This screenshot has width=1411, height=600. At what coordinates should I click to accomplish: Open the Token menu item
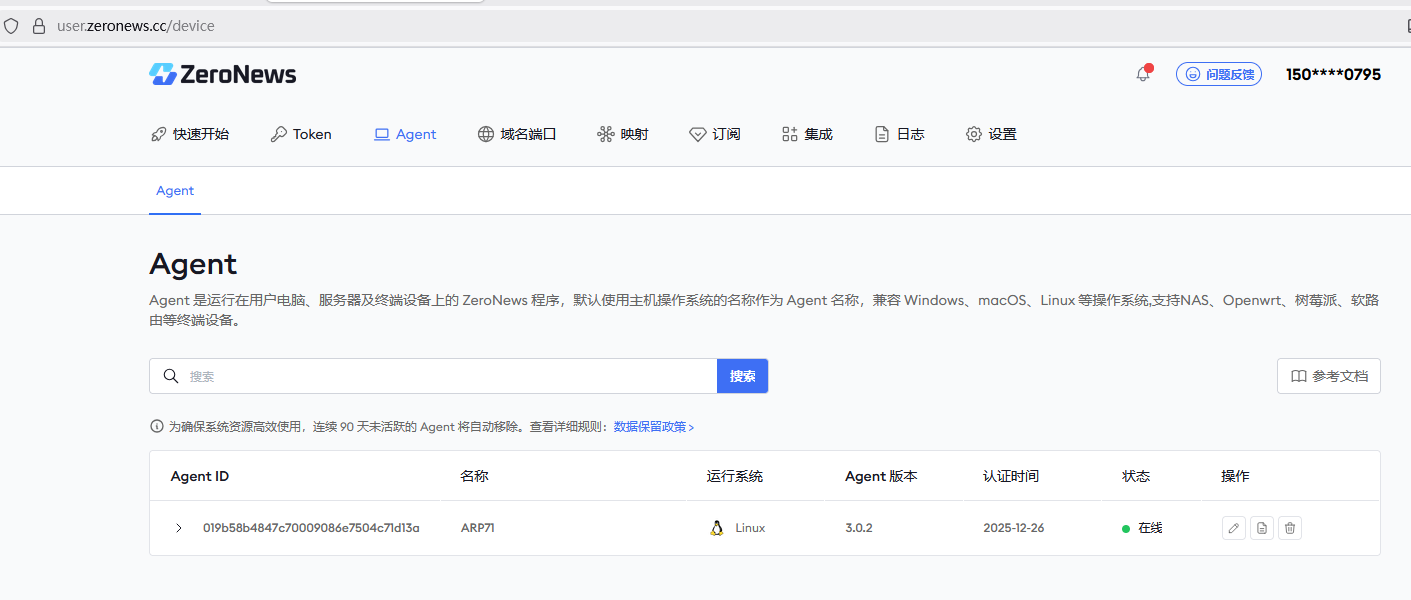(301, 134)
